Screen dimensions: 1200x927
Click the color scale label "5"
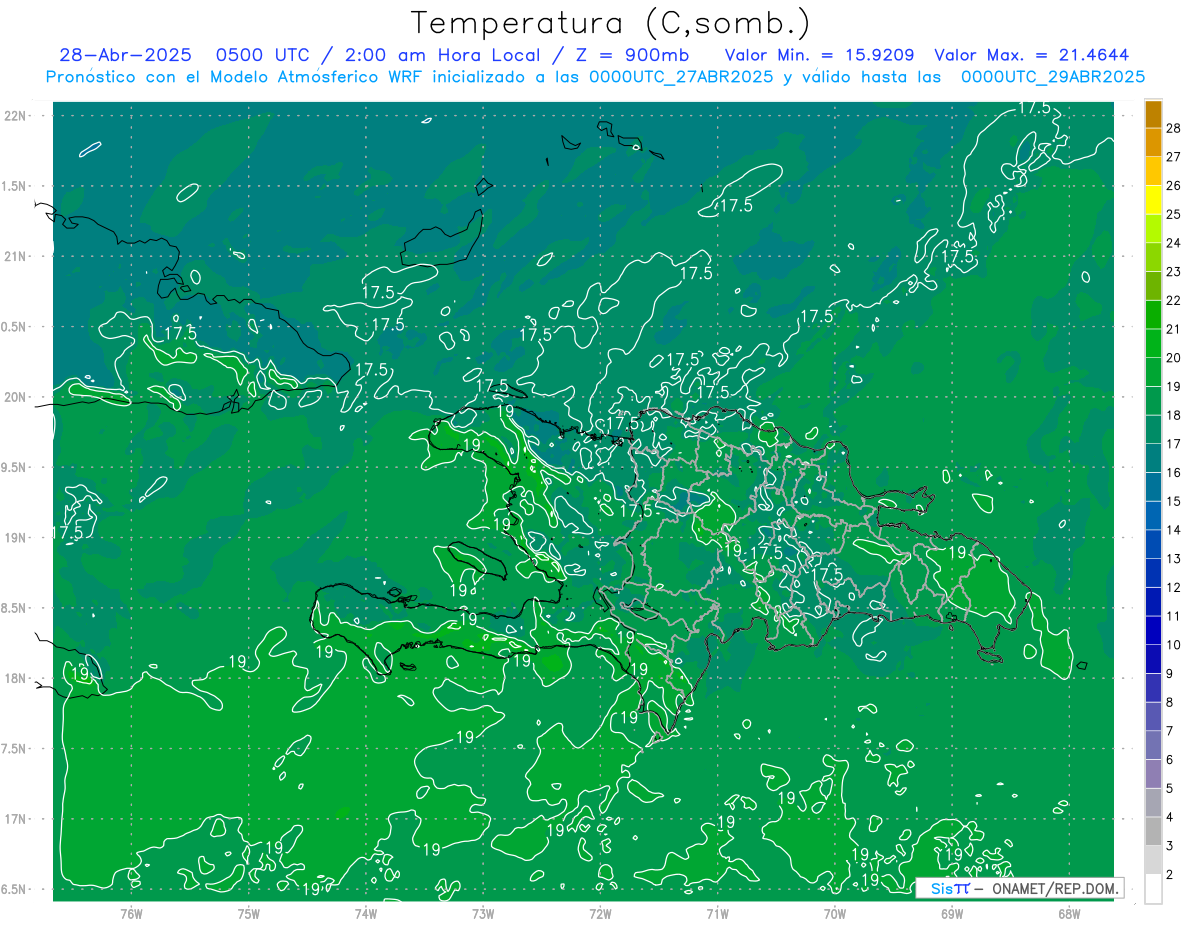pos(1170,788)
